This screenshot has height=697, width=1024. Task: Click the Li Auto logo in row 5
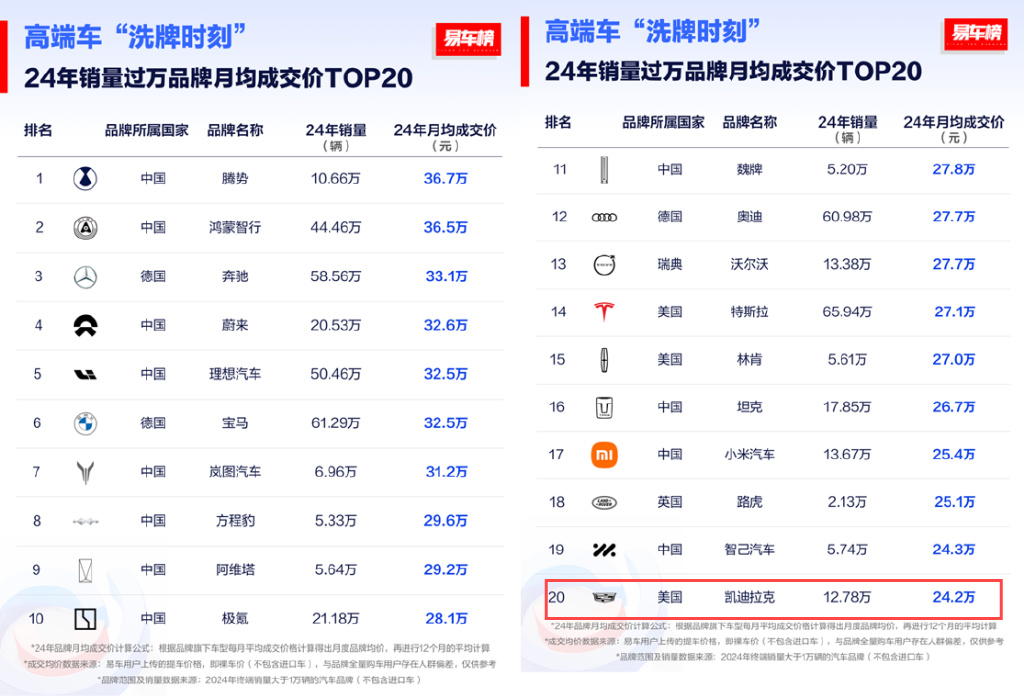point(85,374)
